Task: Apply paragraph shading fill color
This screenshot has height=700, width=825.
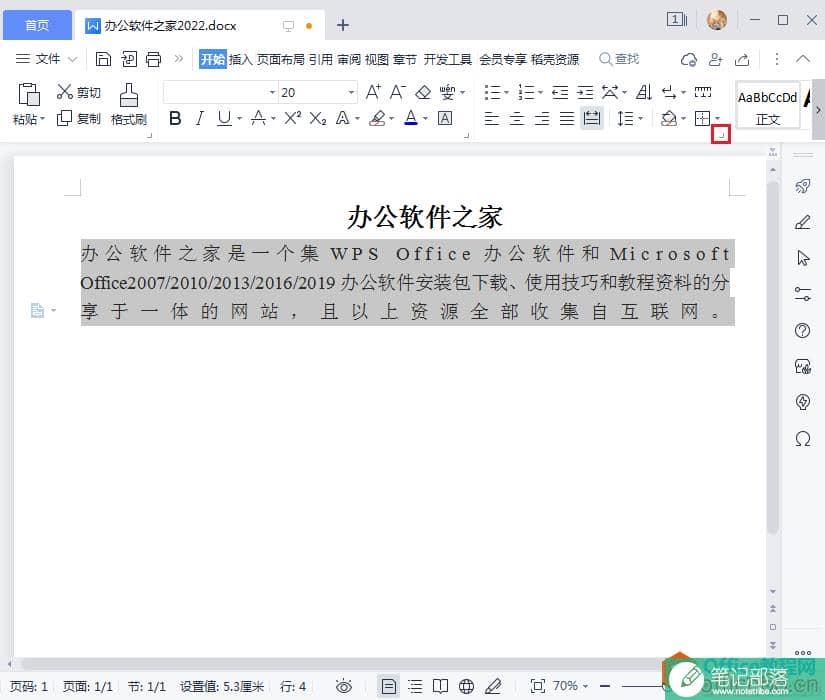Action: pos(668,118)
